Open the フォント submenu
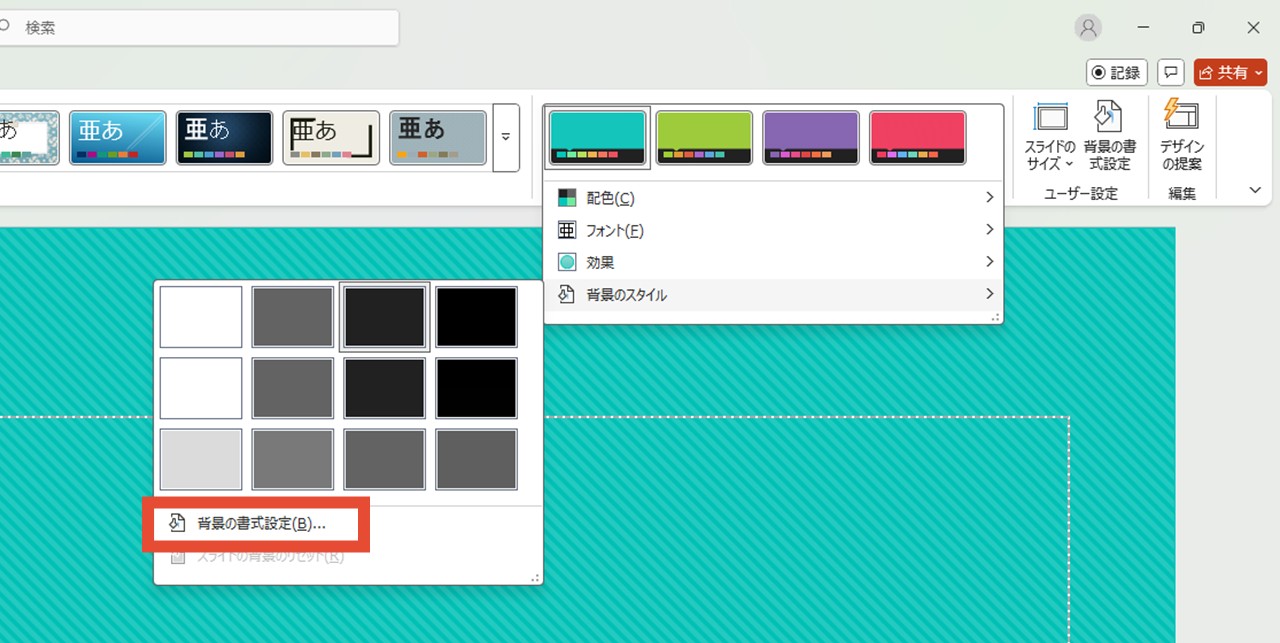Screen dimensions: 1280x643 tap(772, 230)
